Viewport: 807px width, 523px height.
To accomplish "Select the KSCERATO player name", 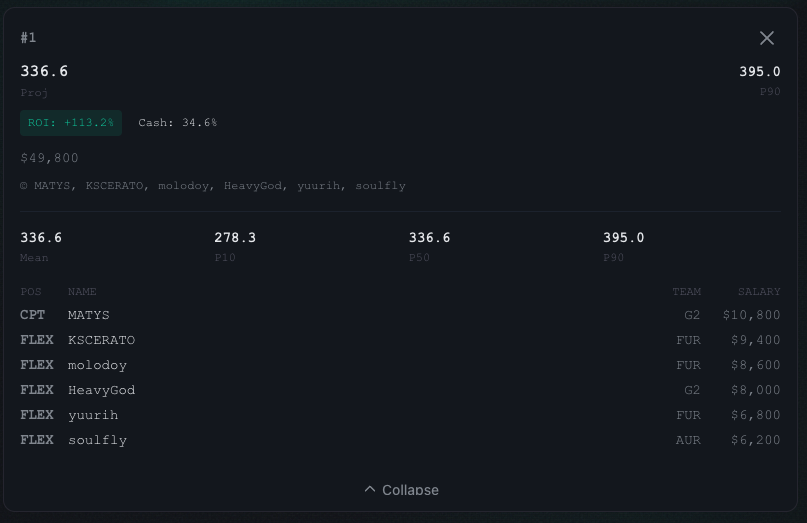I will pos(101,340).
